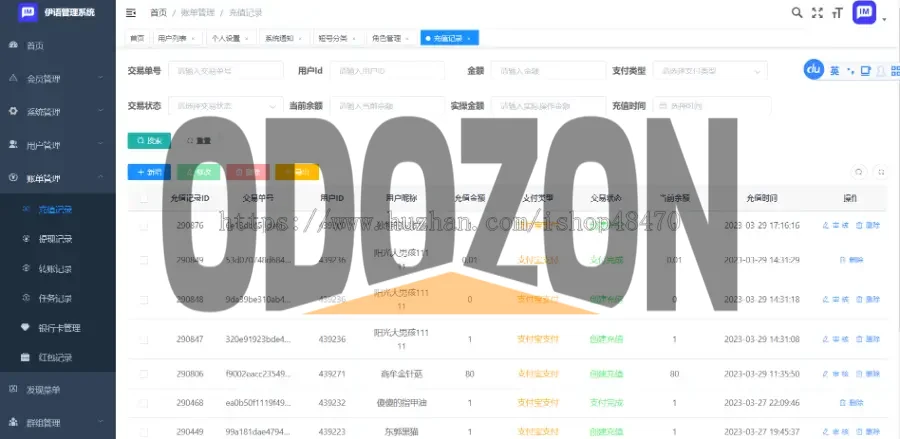Switch to the 系统通知 page tab
The height and width of the screenshot is (439, 900).
[x=284, y=38]
